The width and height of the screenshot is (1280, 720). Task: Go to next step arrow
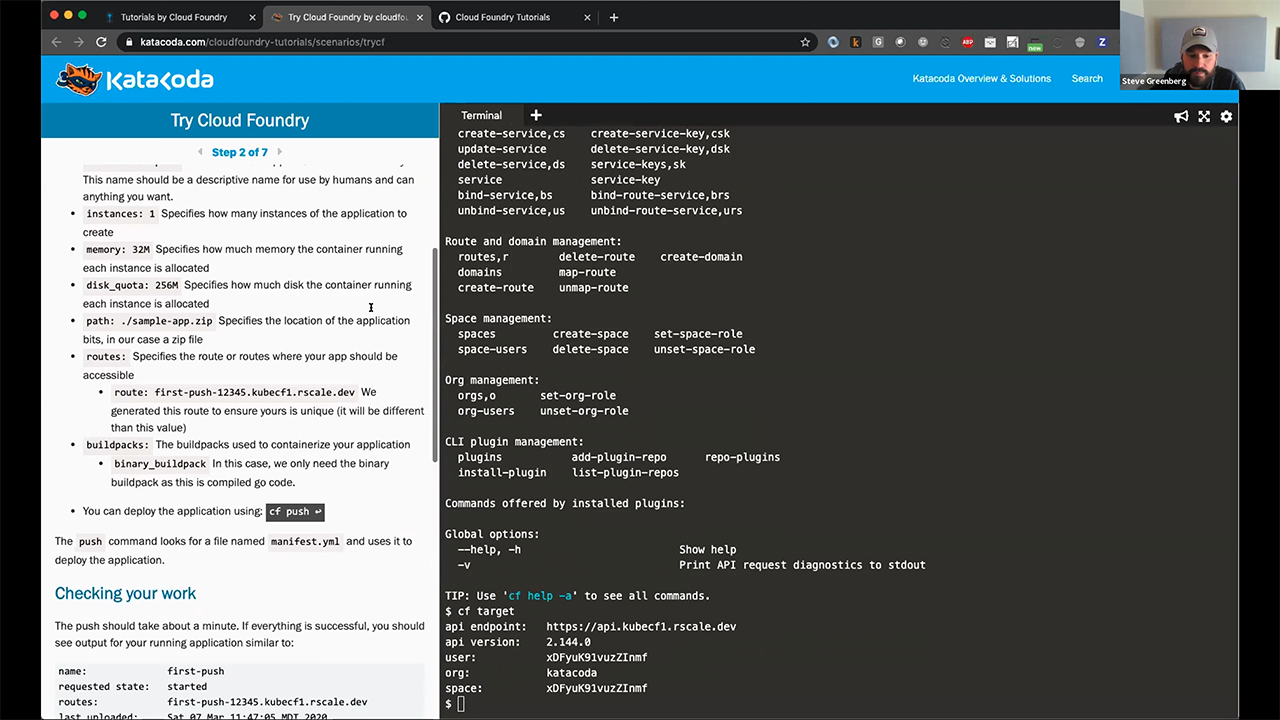tap(279, 152)
